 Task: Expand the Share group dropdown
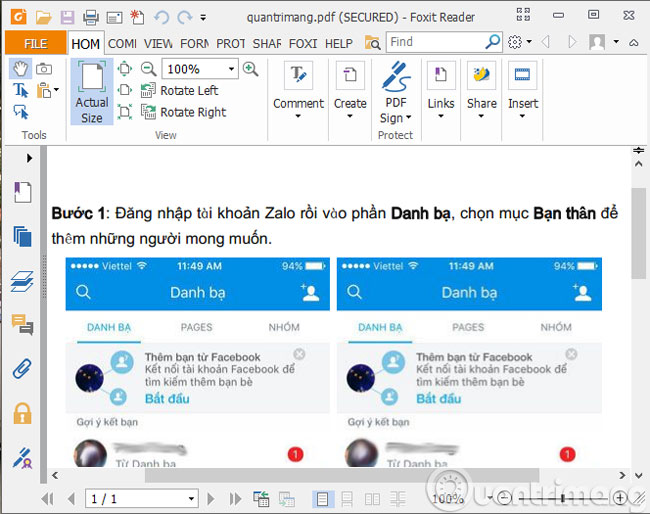click(x=481, y=116)
